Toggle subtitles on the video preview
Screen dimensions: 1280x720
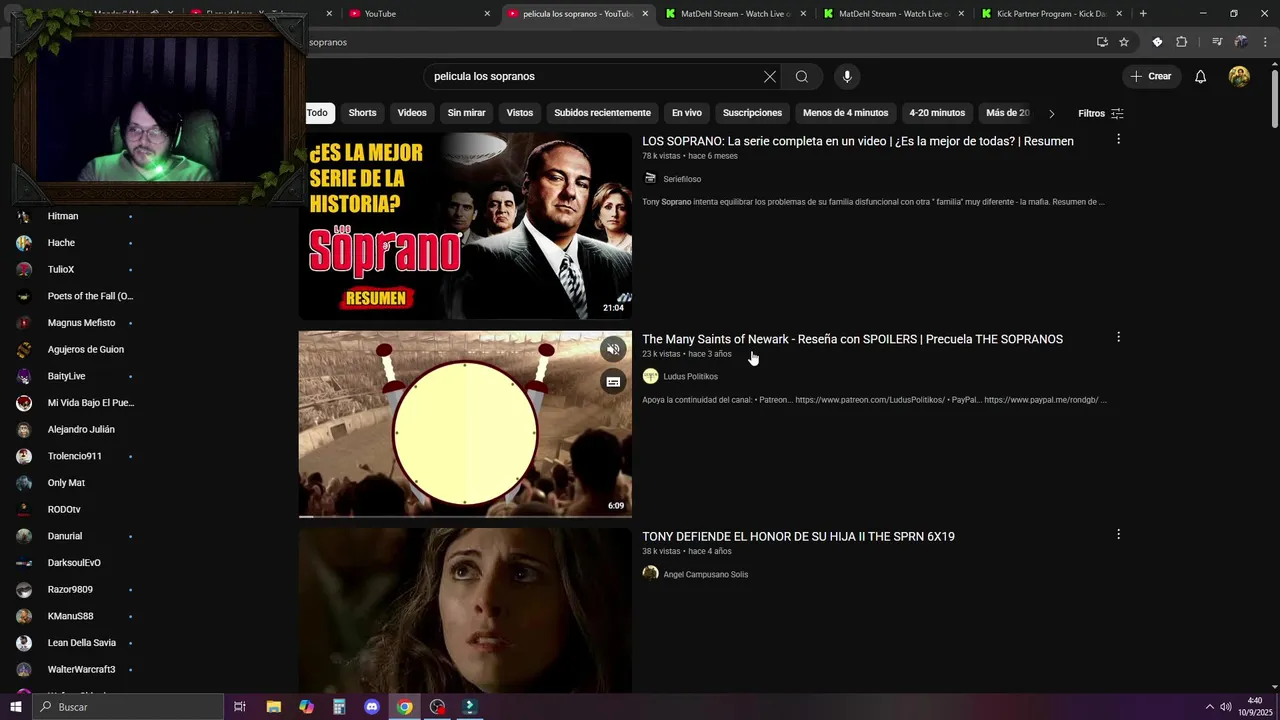pyautogui.click(x=613, y=381)
